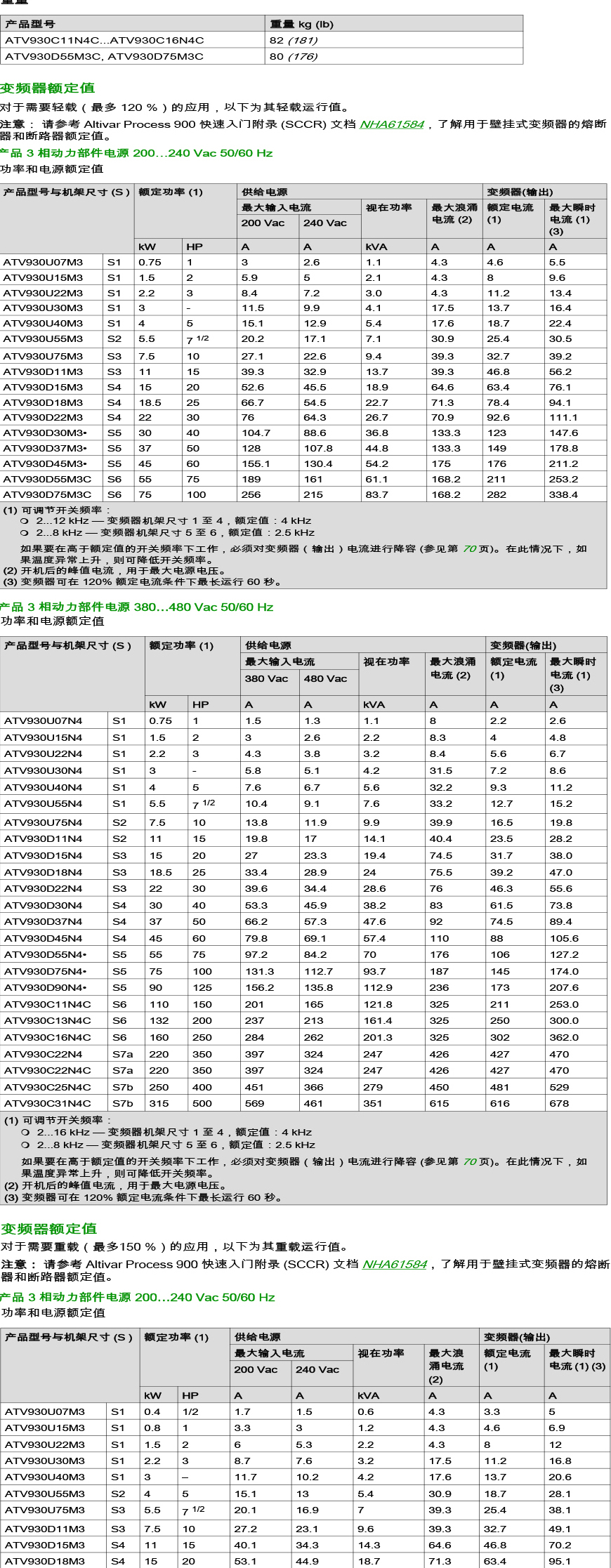Image resolution: width=611 pixels, height=1568 pixels.
Task: Select product model ATV930D30M3
Action: tap(45, 433)
